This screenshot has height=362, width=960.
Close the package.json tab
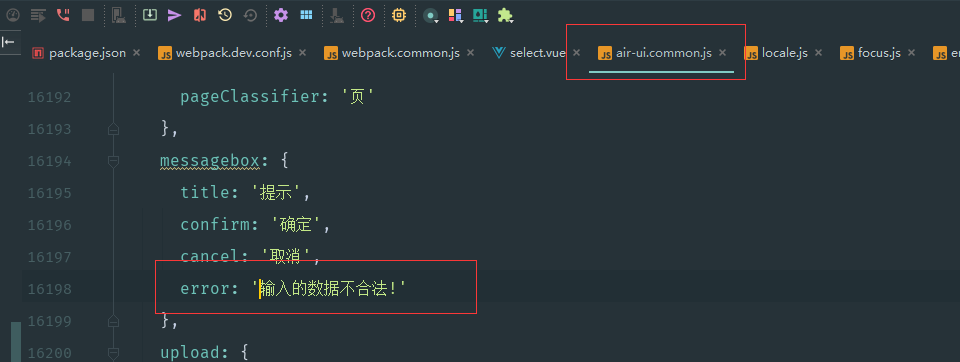pos(136,53)
